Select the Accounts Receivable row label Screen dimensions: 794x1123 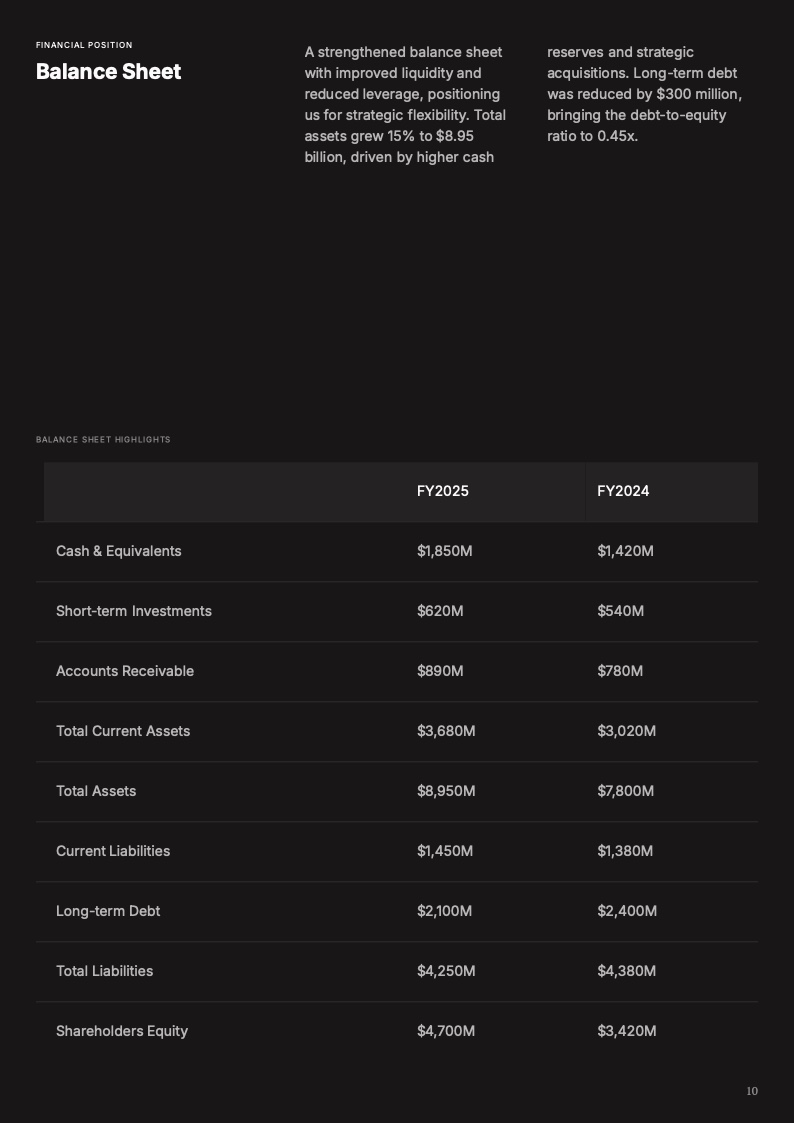125,671
